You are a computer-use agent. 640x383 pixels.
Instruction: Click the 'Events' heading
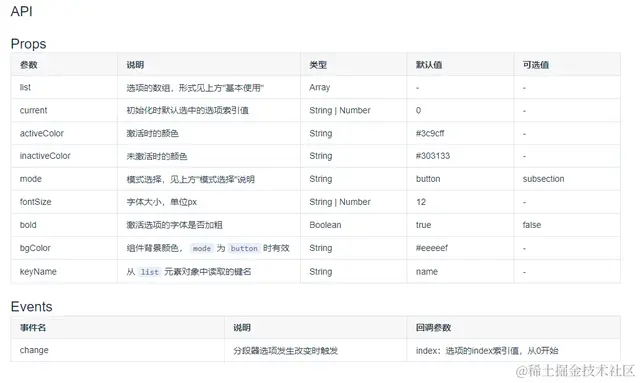tap(31, 307)
